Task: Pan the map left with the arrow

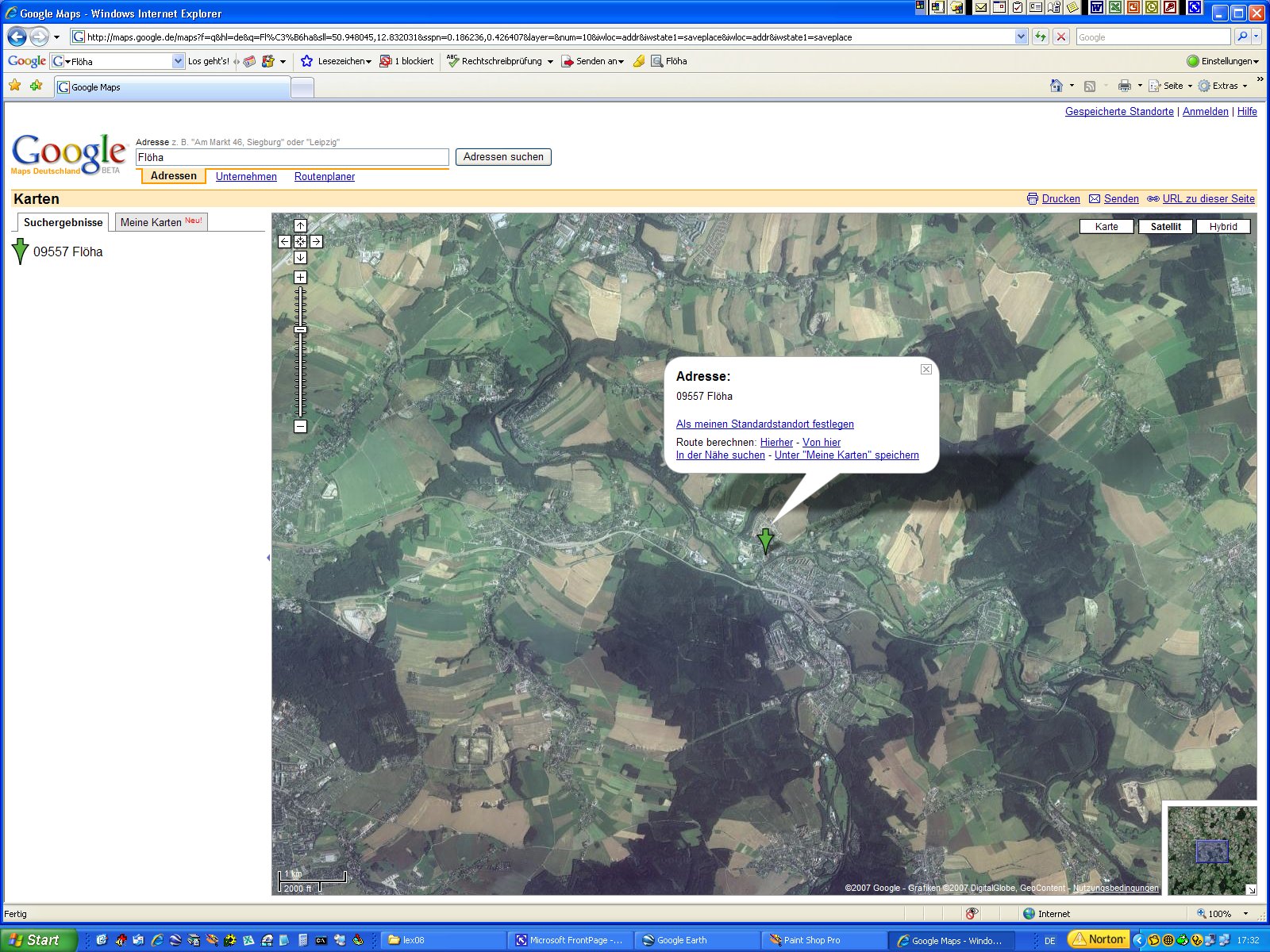Action: 284,241
